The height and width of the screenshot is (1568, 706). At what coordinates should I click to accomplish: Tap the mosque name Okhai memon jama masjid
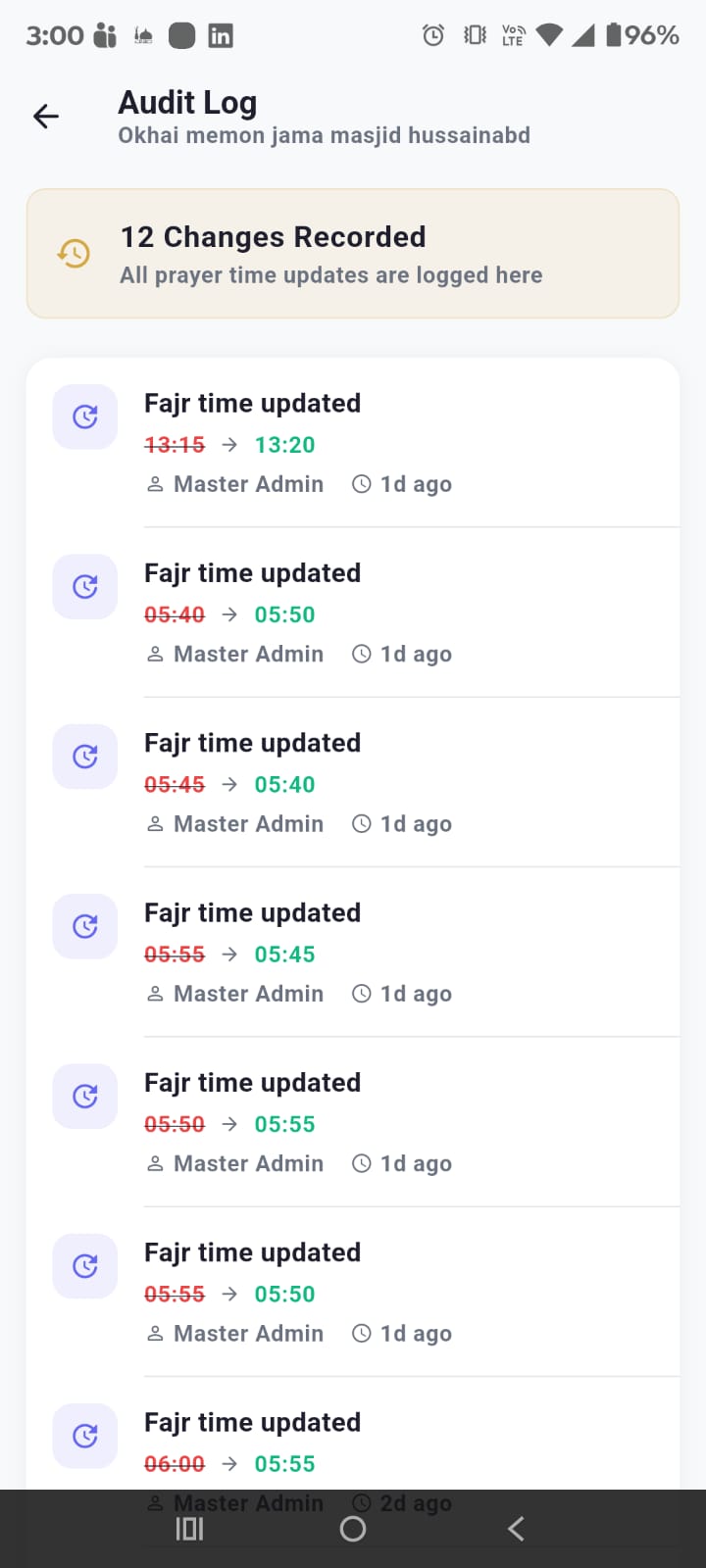coord(324,135)
